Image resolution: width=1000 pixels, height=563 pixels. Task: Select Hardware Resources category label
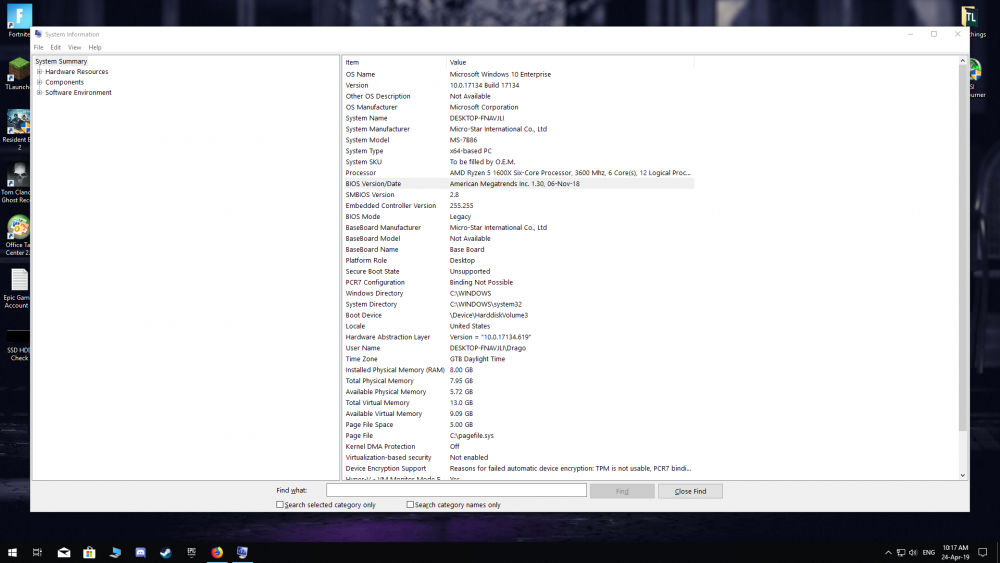77,71
